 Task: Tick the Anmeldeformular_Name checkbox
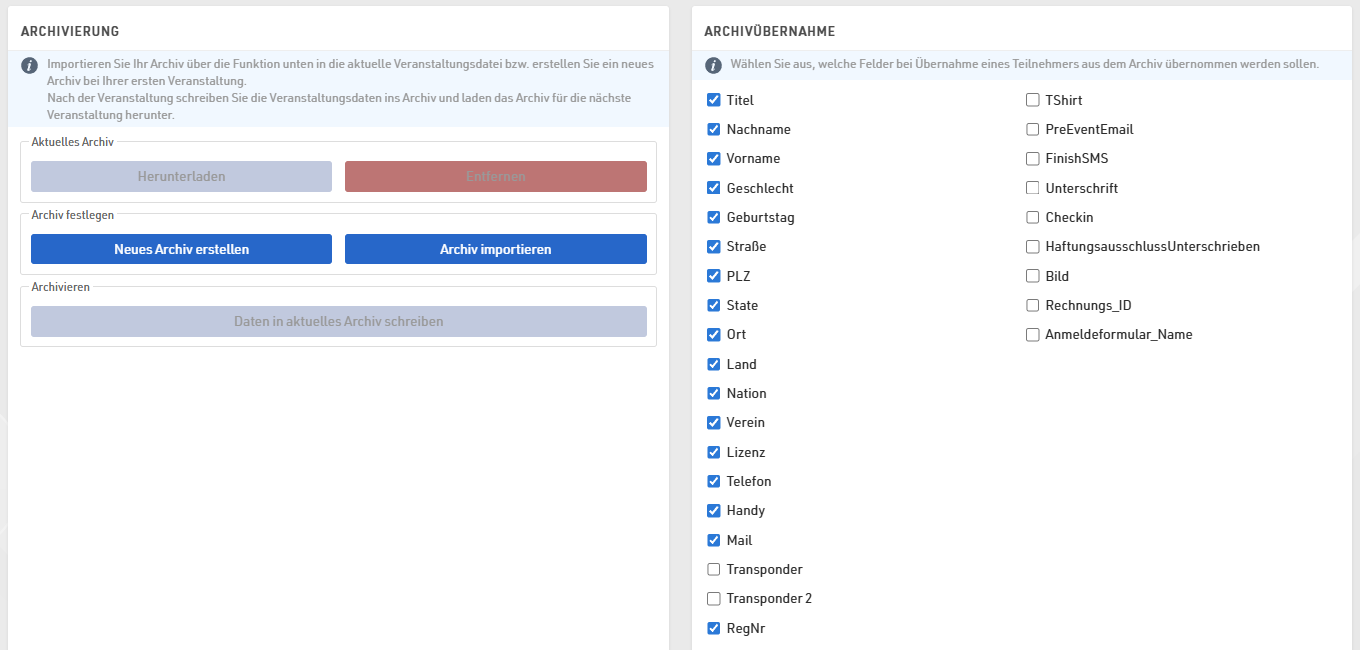point(1032,334)
